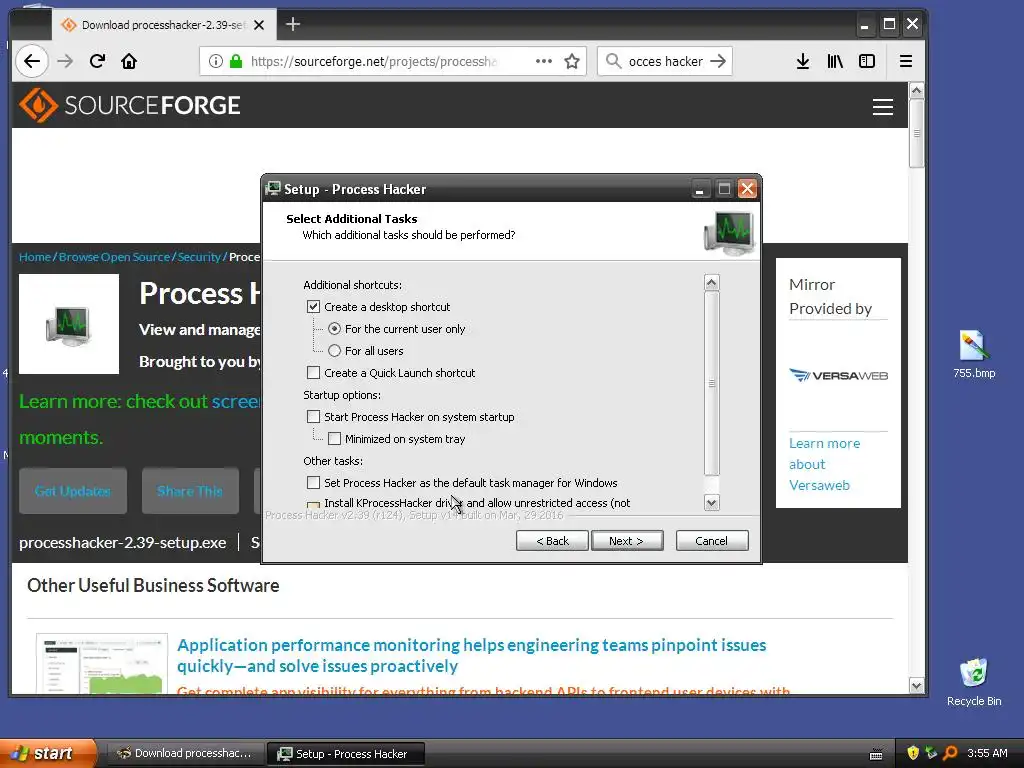
Task: Click the Back button in setup
Action: coord(552,541)
